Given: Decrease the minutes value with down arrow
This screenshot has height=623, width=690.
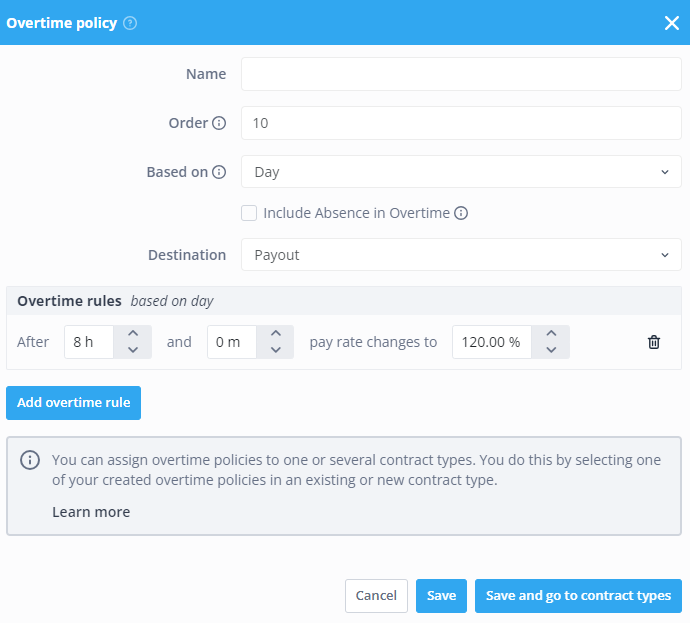Looking at the screenshot, I should pyautogui.click(x=276, y=350).
